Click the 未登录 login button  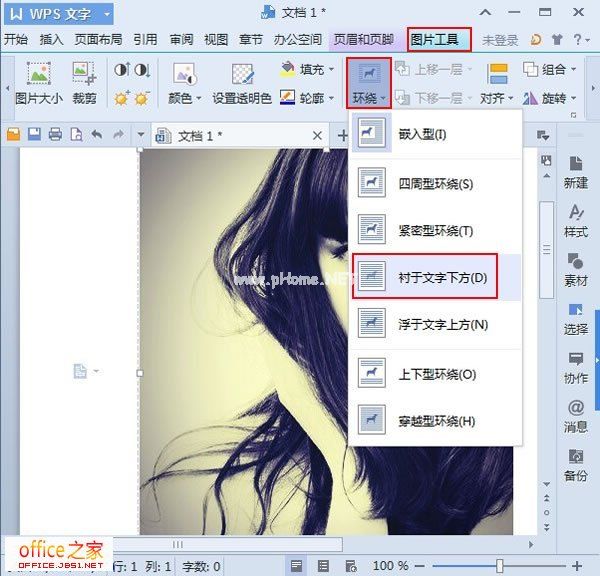coord(499,40)
